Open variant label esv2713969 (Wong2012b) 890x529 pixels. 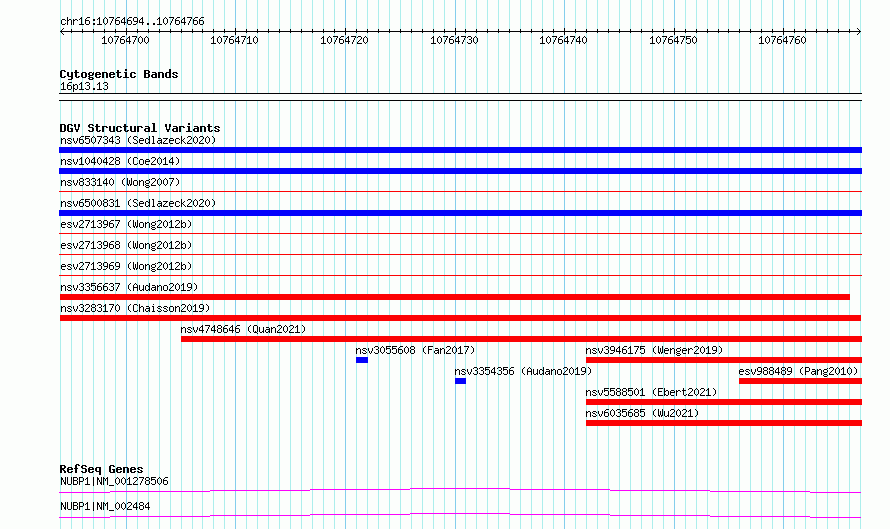(x=126, y=266)
